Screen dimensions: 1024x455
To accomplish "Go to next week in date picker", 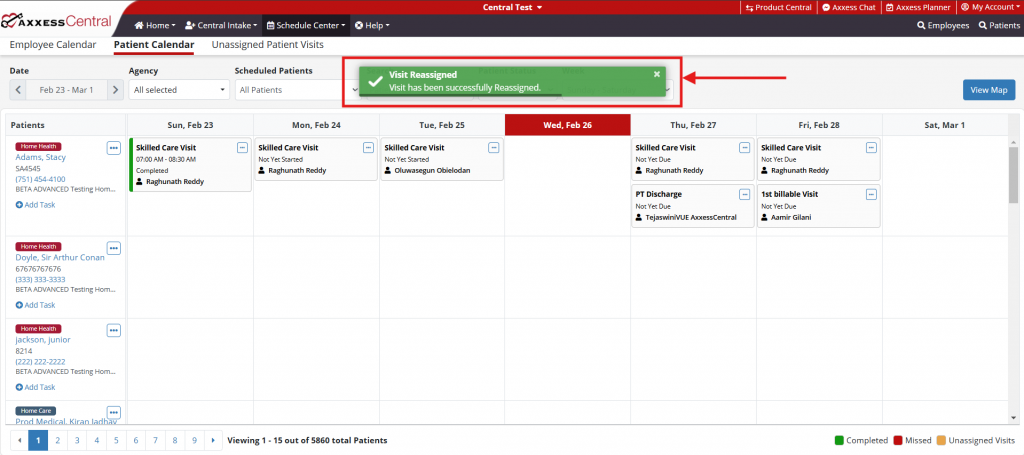I will [x=116, y=90].
